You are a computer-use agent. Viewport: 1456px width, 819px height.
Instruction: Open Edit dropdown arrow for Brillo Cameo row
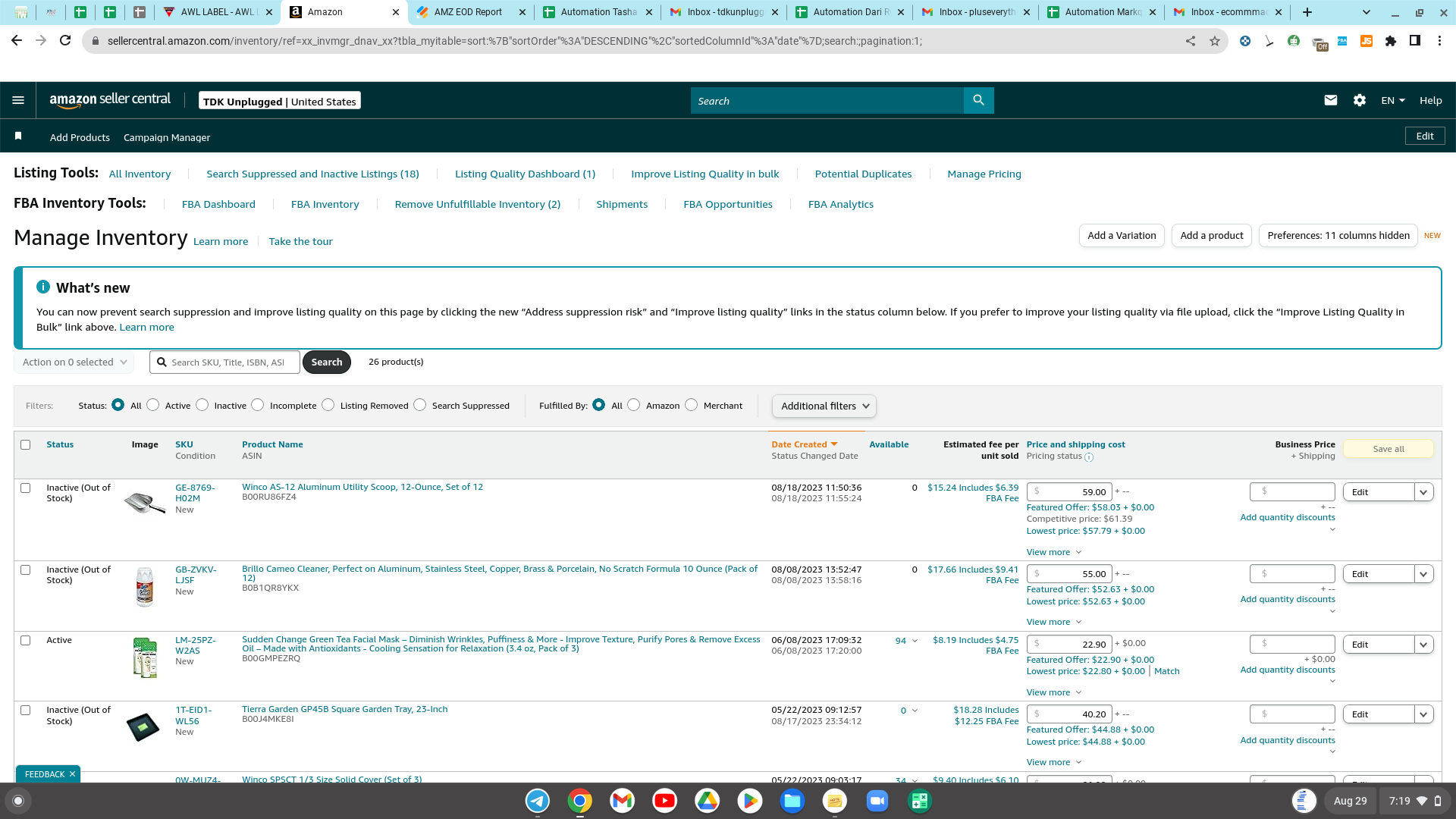[1424, 574]
